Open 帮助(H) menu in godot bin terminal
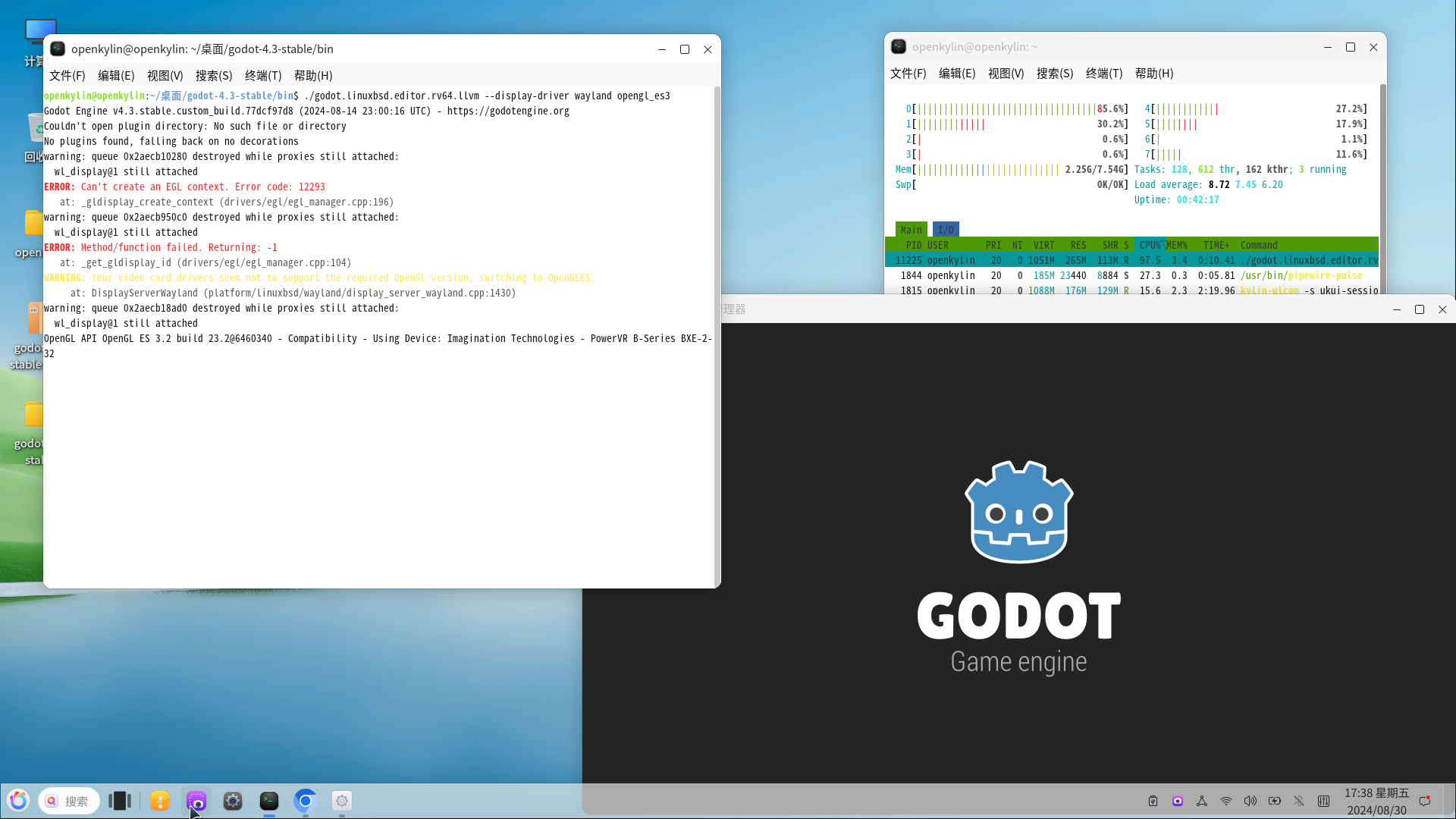 313,76
